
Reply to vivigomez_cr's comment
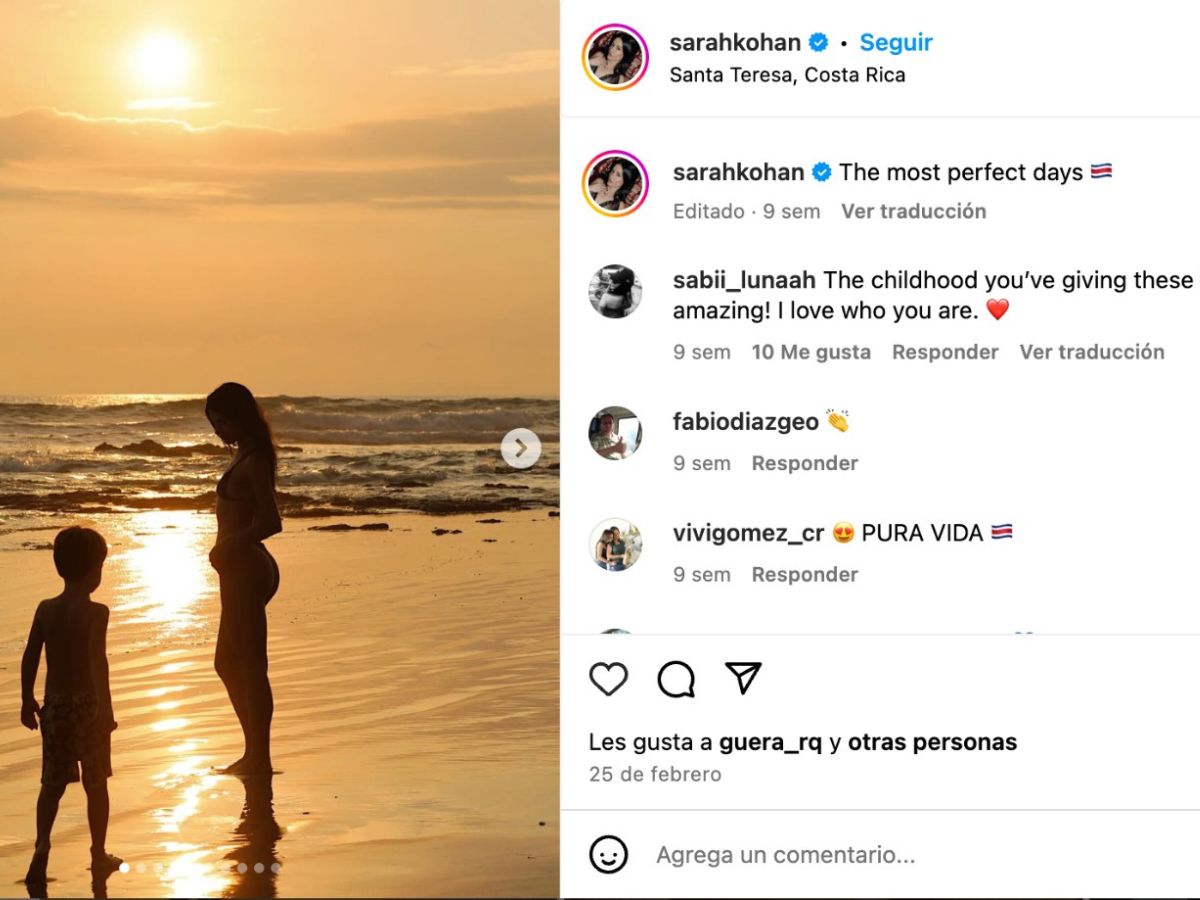pos(805,575)
